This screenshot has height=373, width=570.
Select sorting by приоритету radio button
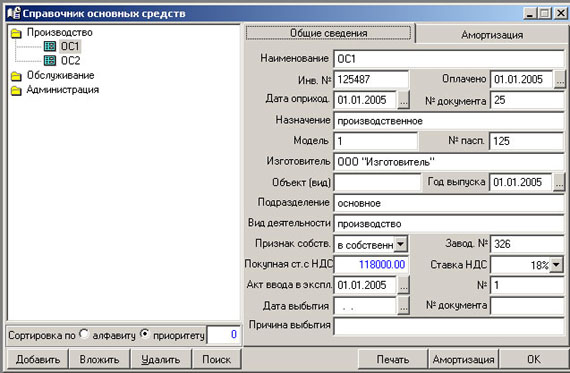click(145, 333)
